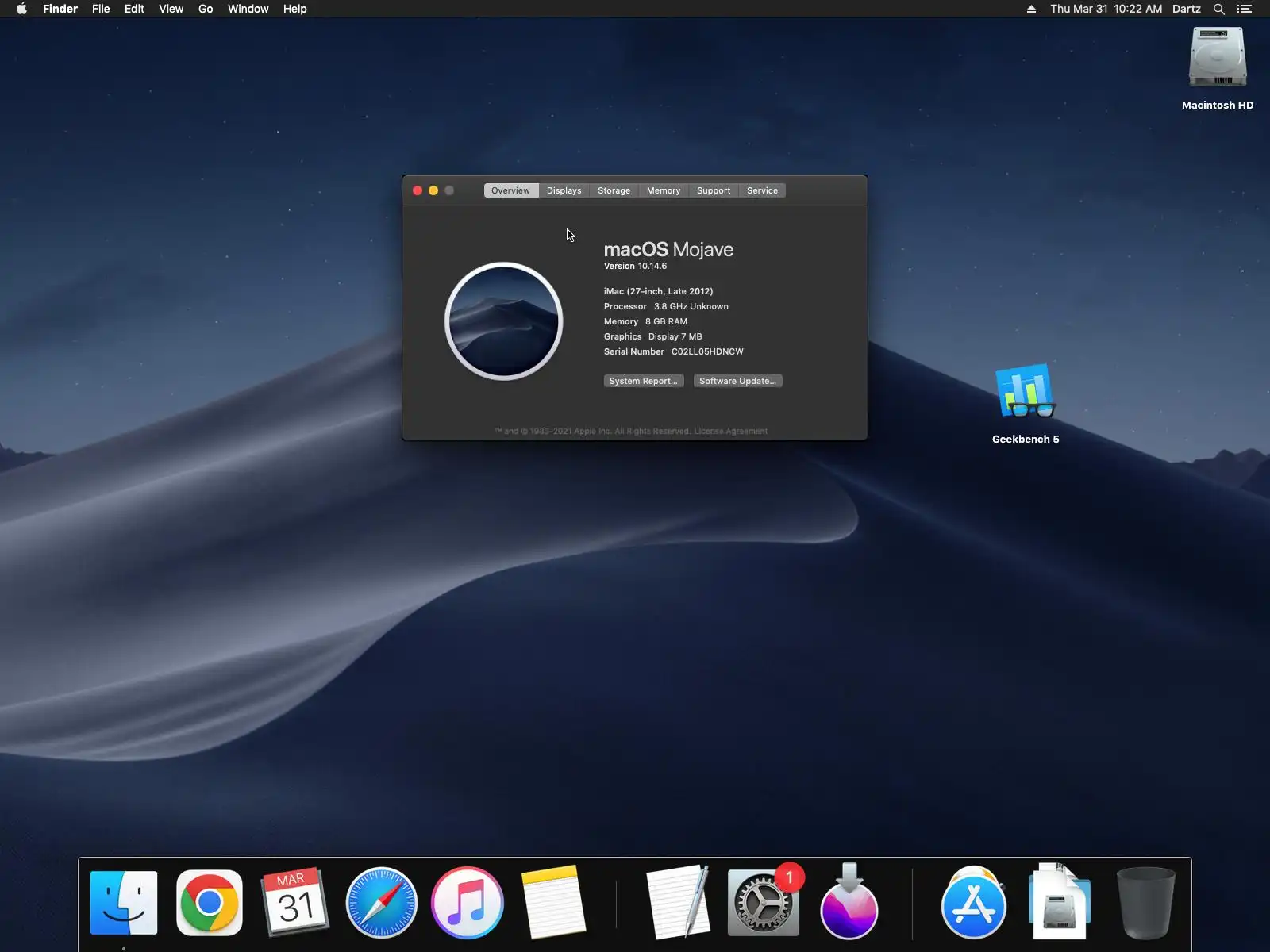Open the Edit menu
The width and height of the screenshot is (1270, 952).
(134, 9)
